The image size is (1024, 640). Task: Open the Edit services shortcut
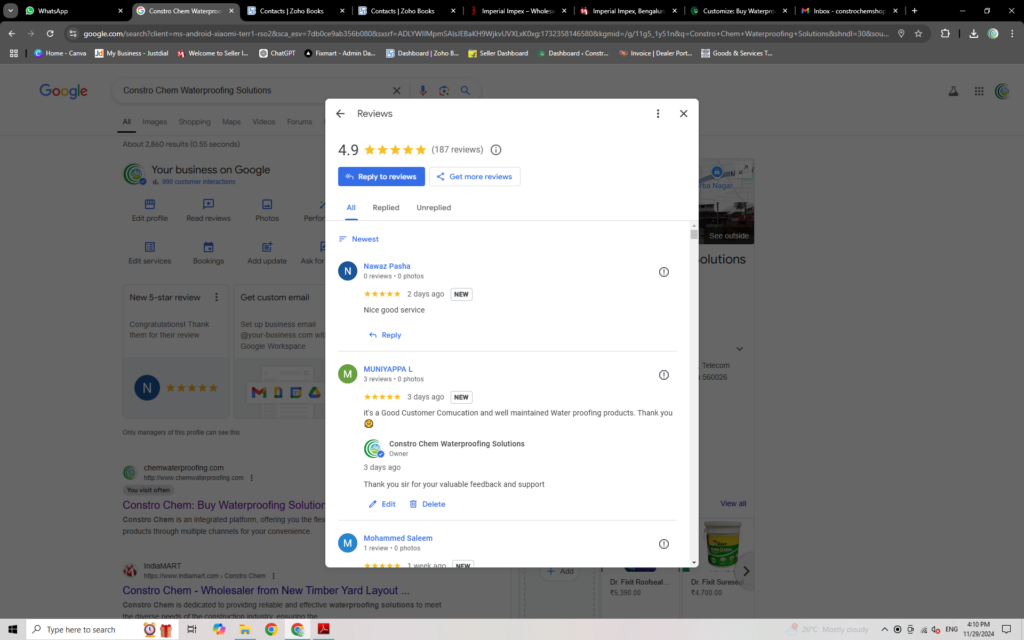click(150, 253)
